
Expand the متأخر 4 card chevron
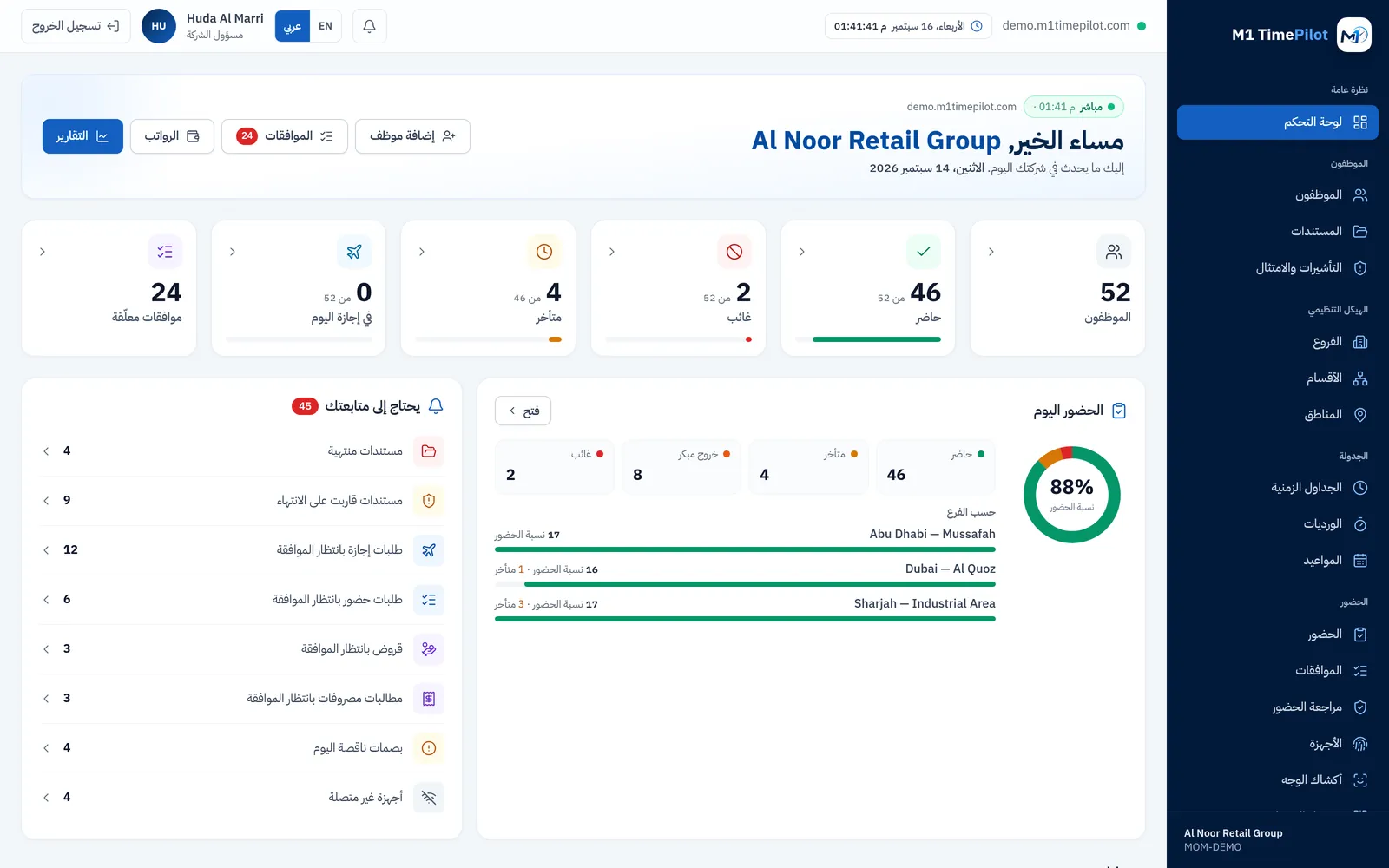[x=422, y=252]
